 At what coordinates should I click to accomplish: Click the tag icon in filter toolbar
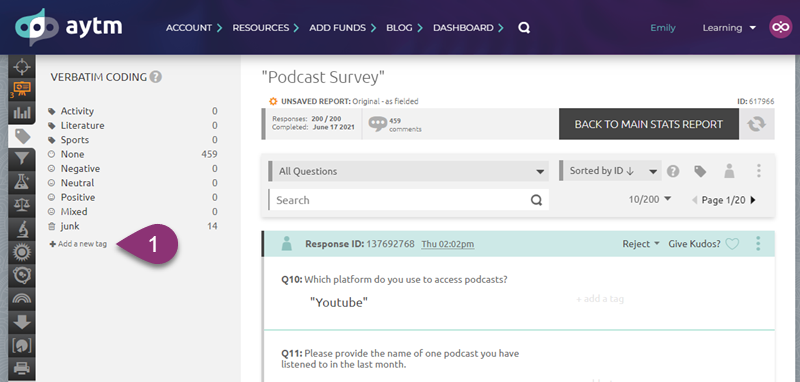pos(700,171)
